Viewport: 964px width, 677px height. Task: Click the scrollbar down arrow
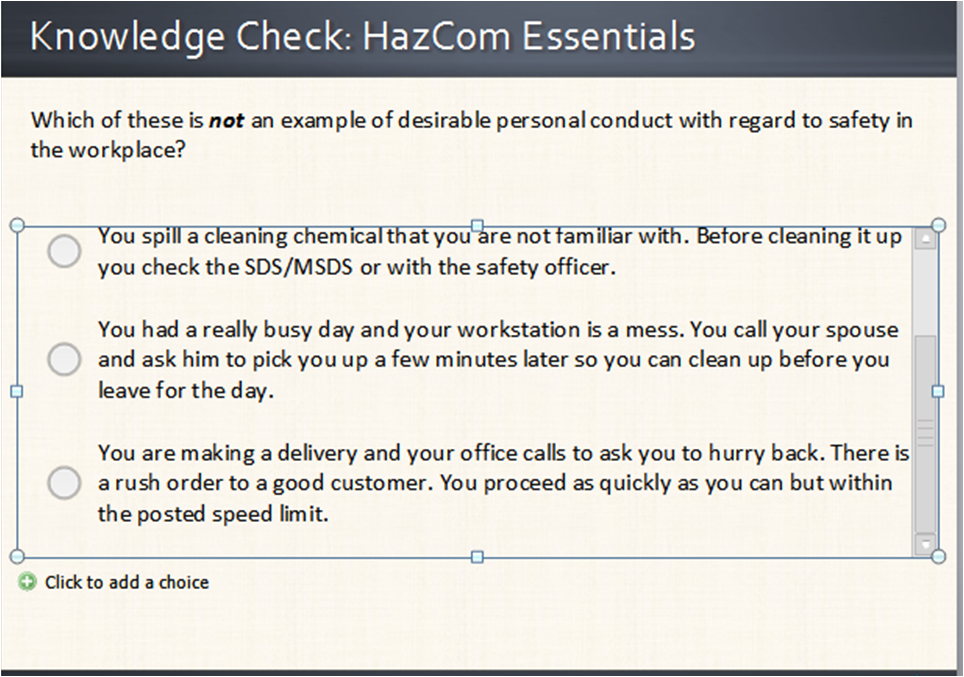tap(925, 544)
